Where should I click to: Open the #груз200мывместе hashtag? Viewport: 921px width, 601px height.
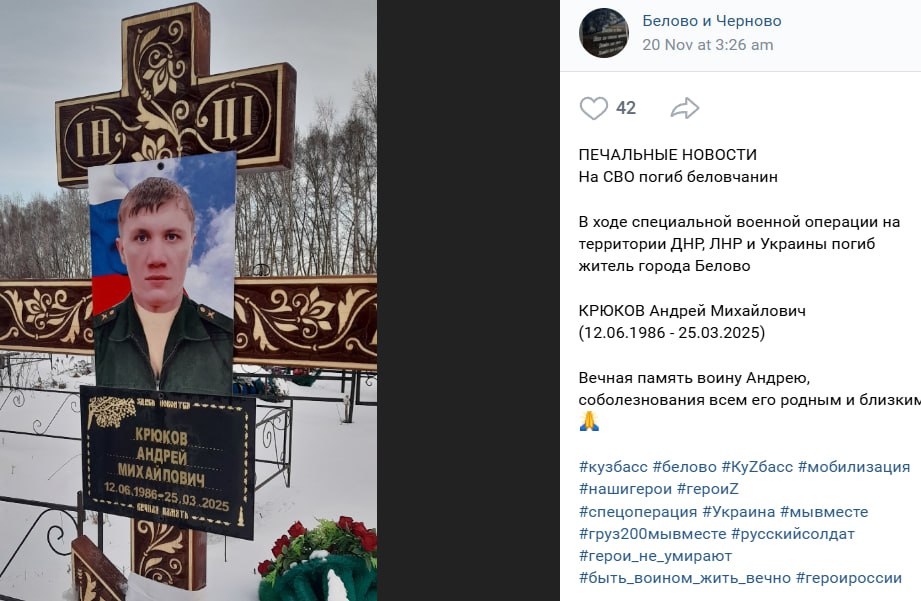[653, 534]
